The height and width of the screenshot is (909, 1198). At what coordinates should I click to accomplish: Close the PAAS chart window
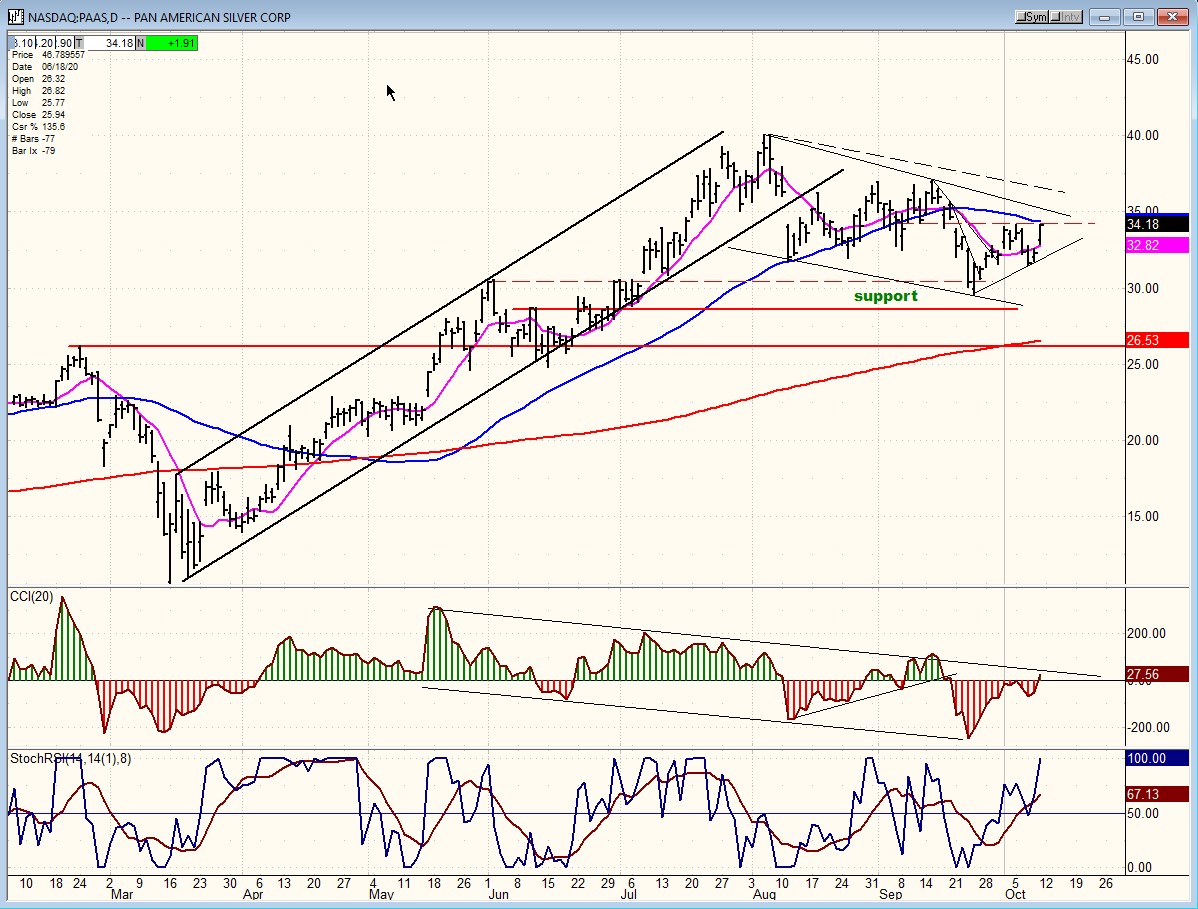[x=1173, y=17]
